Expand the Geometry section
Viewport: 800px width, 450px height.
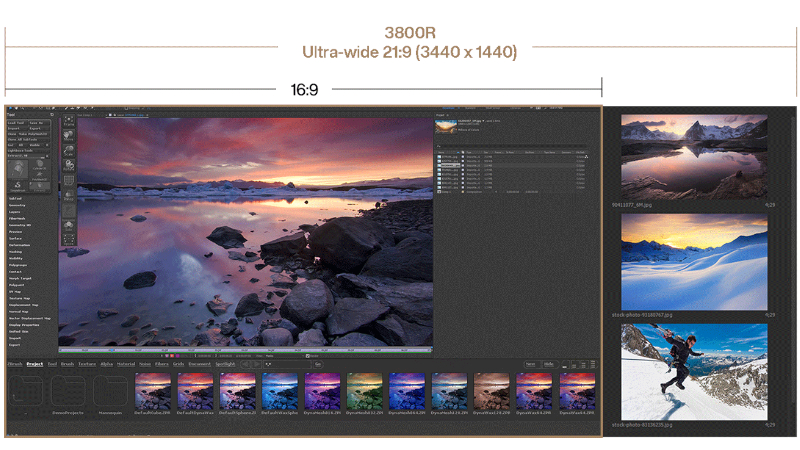[x=18, y=206]
